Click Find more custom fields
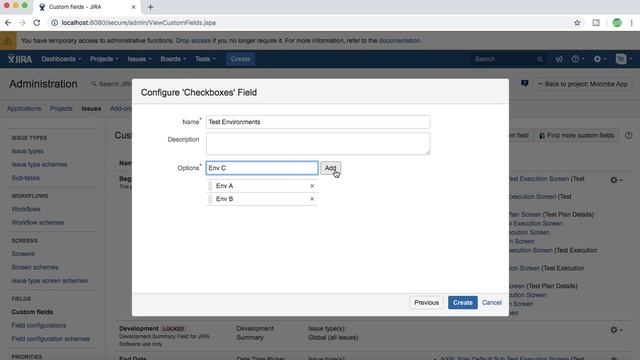The height and width of the screenshot is (360, 640). coord(576,135)
